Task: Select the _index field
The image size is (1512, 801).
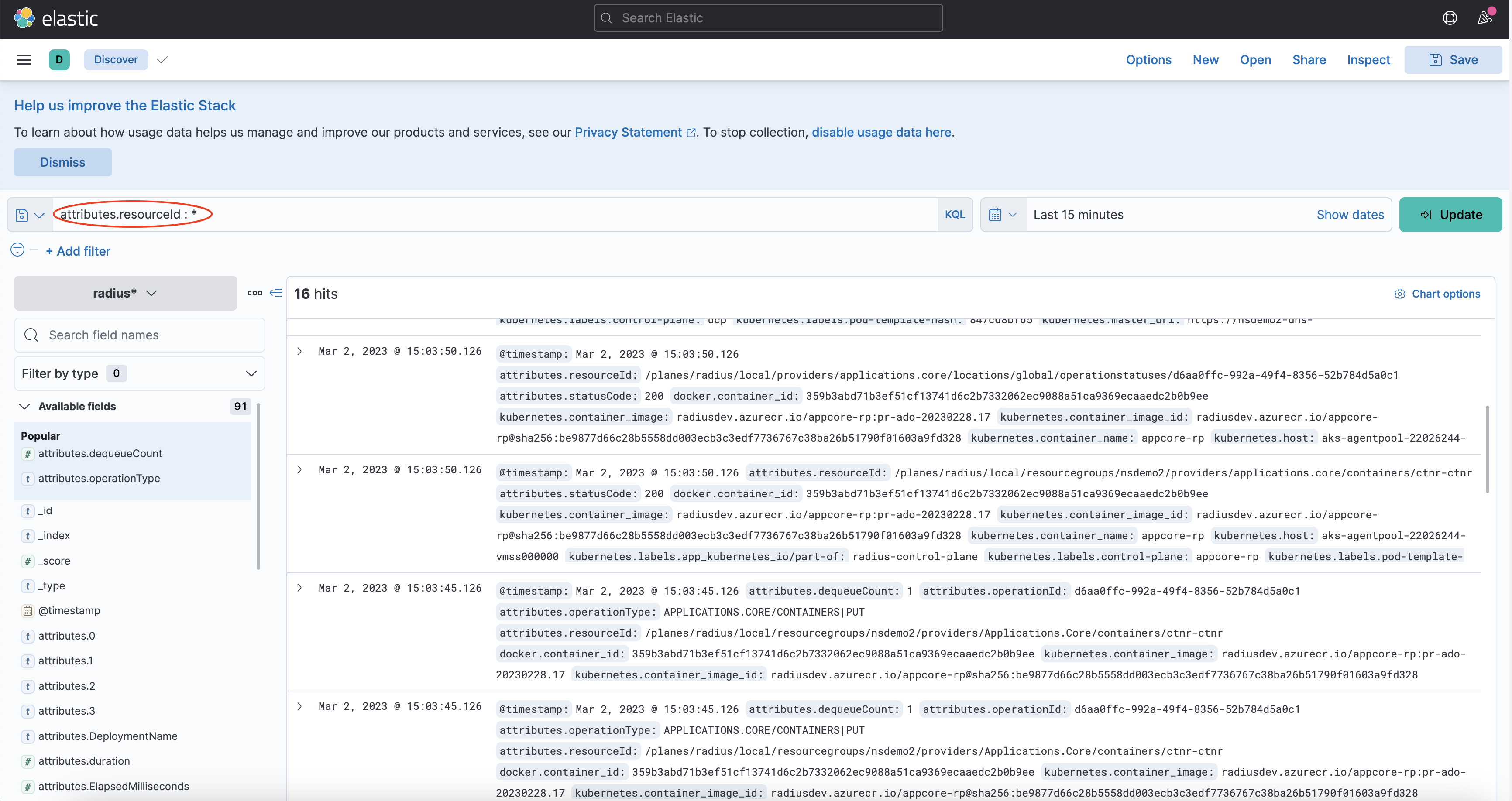Action: click(x=54, y=536)
